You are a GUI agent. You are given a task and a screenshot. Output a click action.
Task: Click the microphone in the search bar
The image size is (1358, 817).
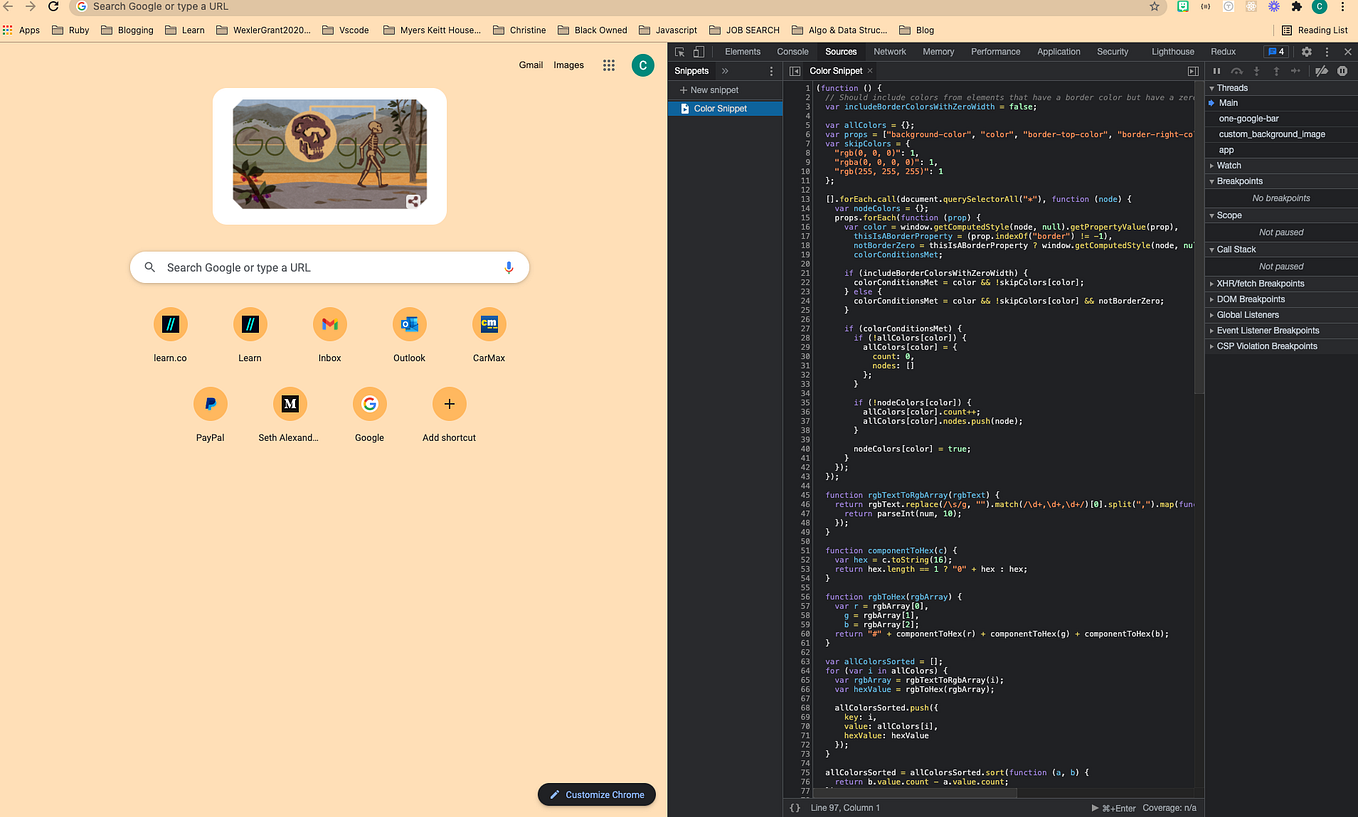(x=509, y=267)
